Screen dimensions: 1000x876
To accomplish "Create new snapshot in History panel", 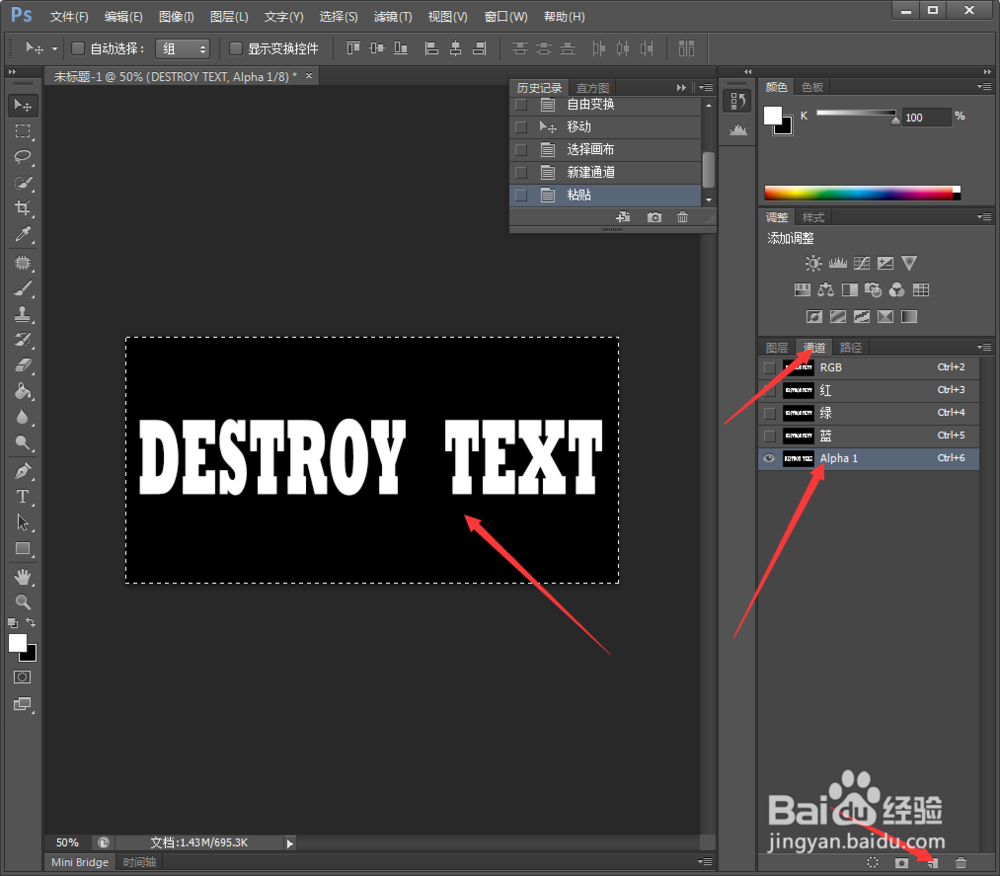I will click(x=654, y=217).
